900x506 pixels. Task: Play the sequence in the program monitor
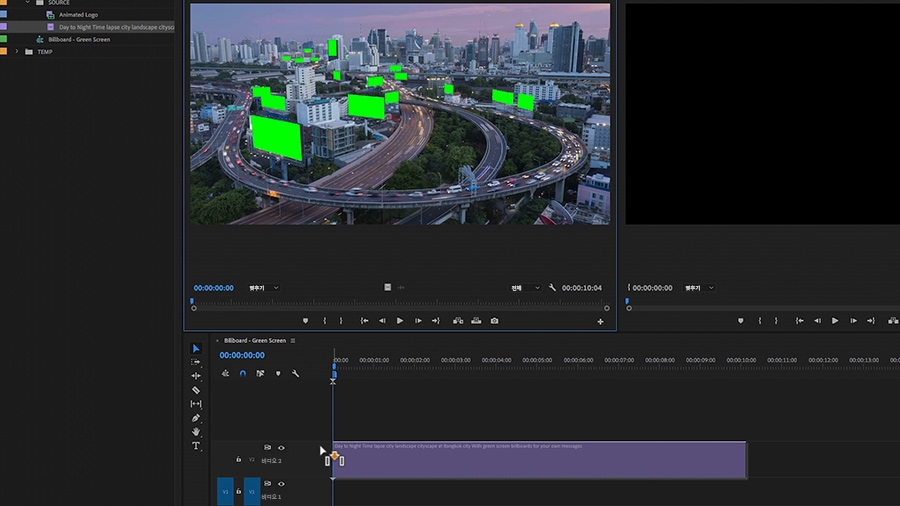pyautogui.click(x=400, y=321)
